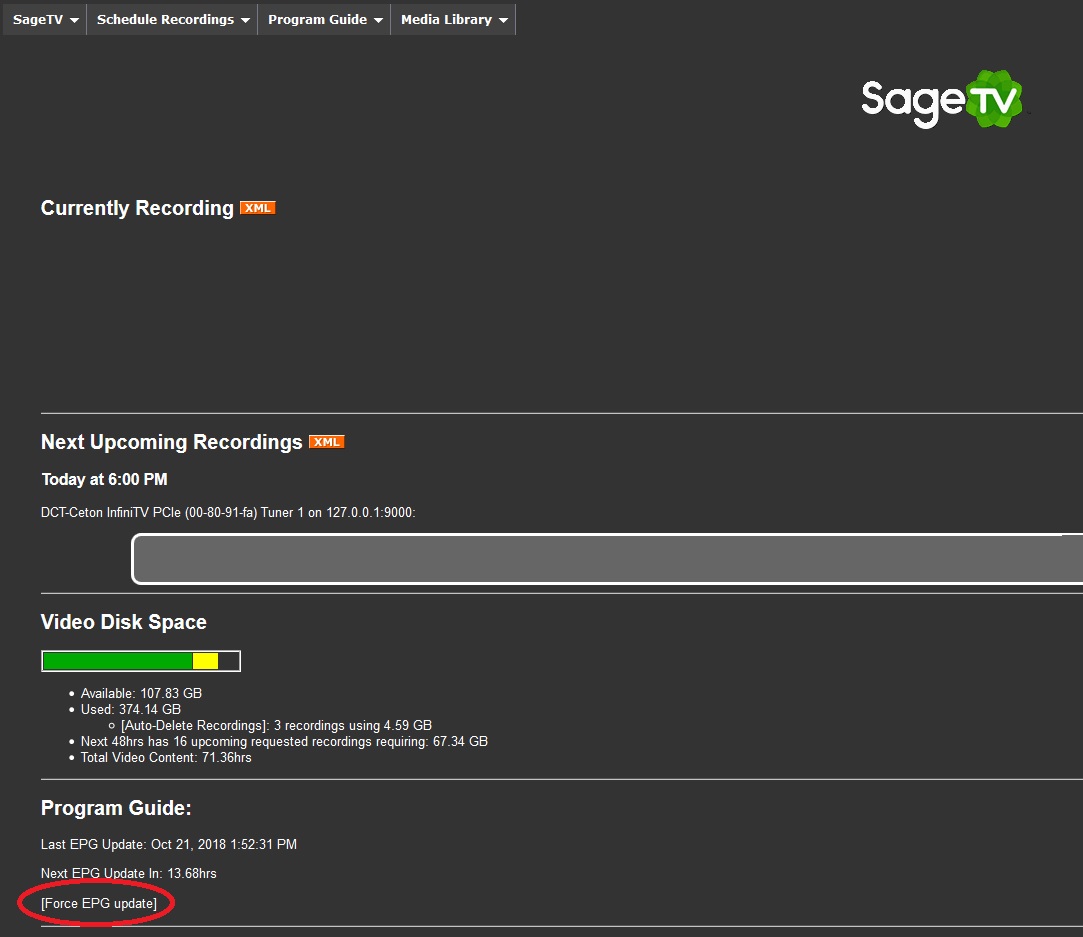This screenshot has width=1083, height=937.
Task: Click the SageTV logo
Action: pos(941,100)
